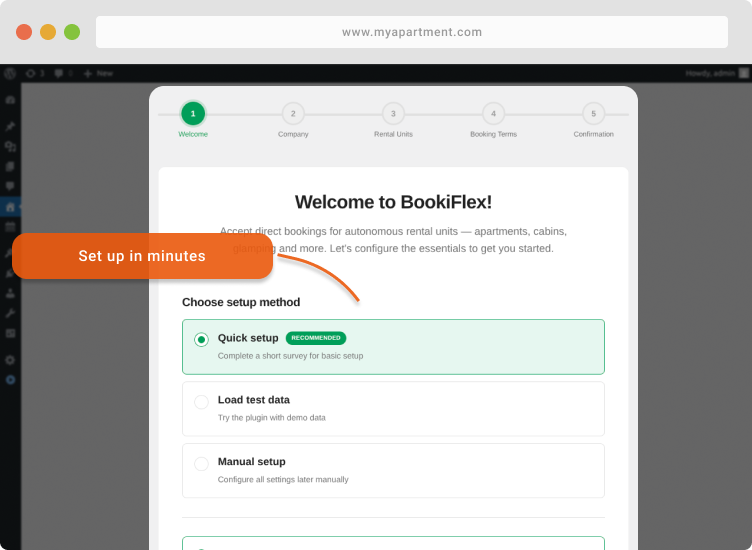Click 'Try the plugin with demo data'
752x550 pixels.
tap(271, 418)
